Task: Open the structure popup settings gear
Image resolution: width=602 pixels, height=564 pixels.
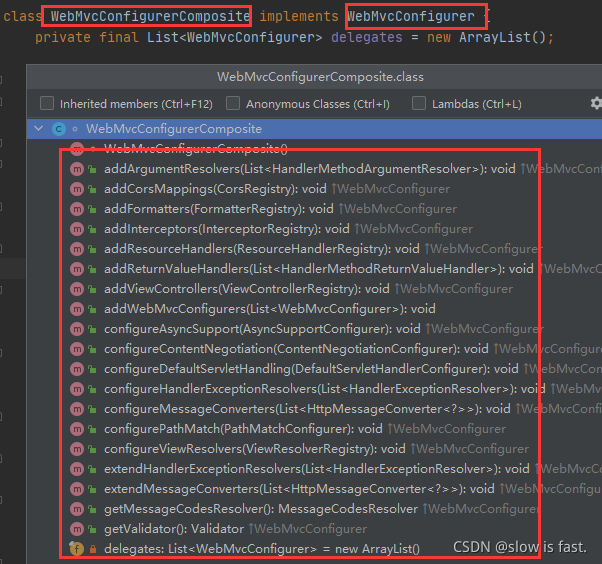Action: pos(596,103)
